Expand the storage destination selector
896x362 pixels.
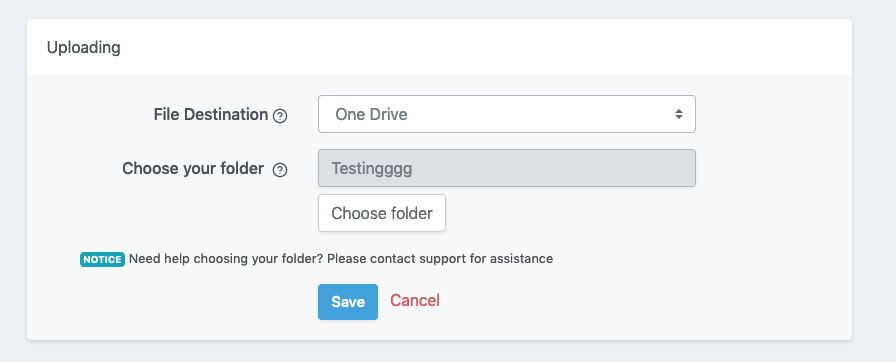pos(507,114)
